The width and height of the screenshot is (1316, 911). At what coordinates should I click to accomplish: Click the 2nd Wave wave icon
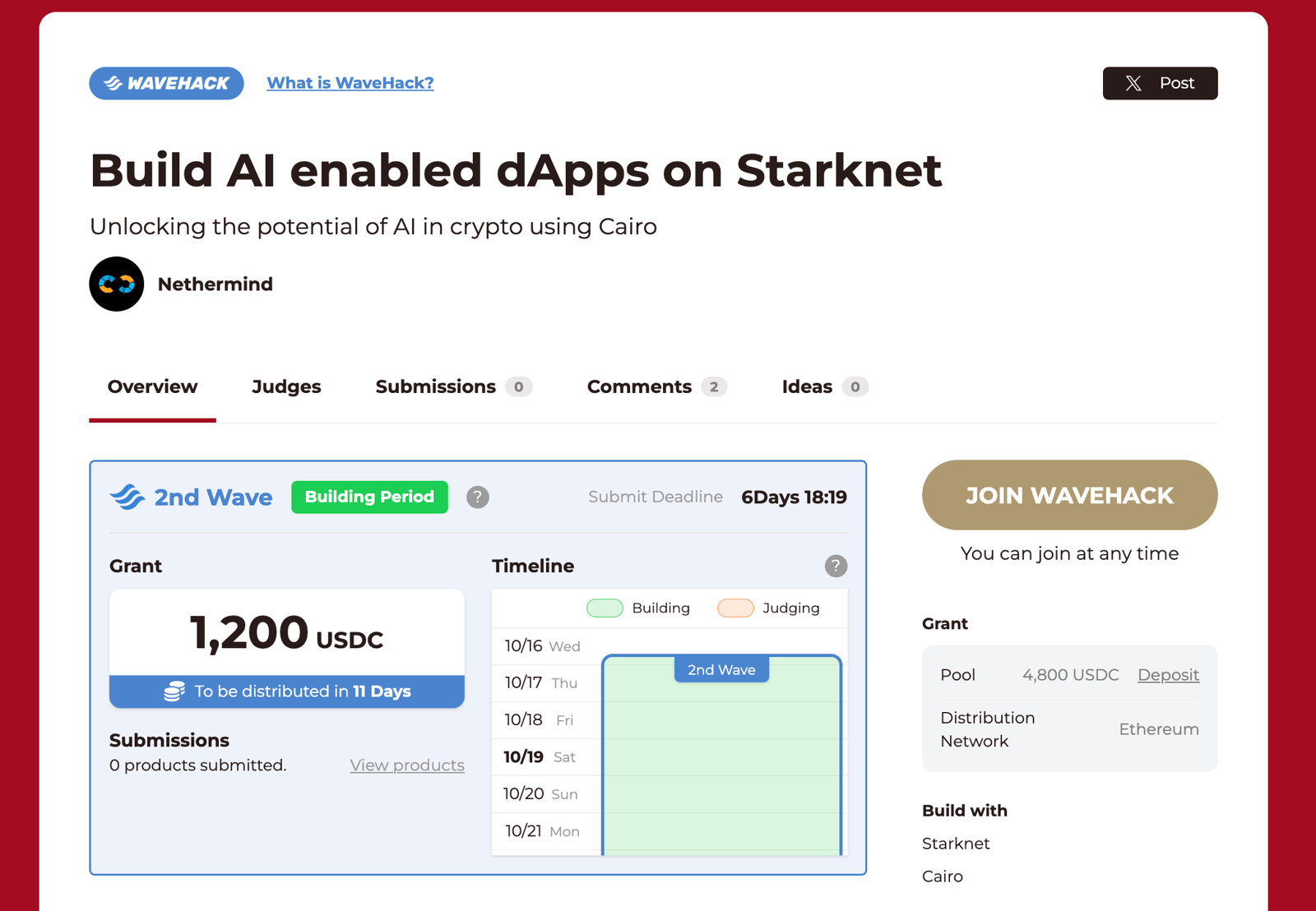pos(127,497)
